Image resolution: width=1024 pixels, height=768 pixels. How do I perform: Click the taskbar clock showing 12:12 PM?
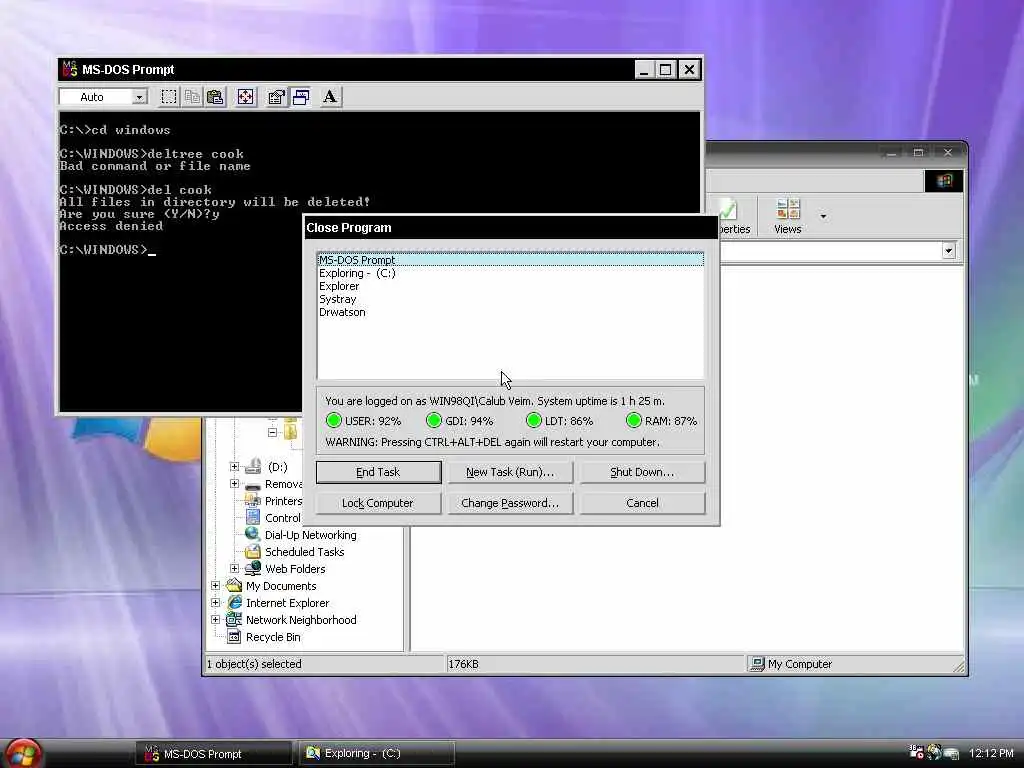pyautogui.click(x=991, y=753)
